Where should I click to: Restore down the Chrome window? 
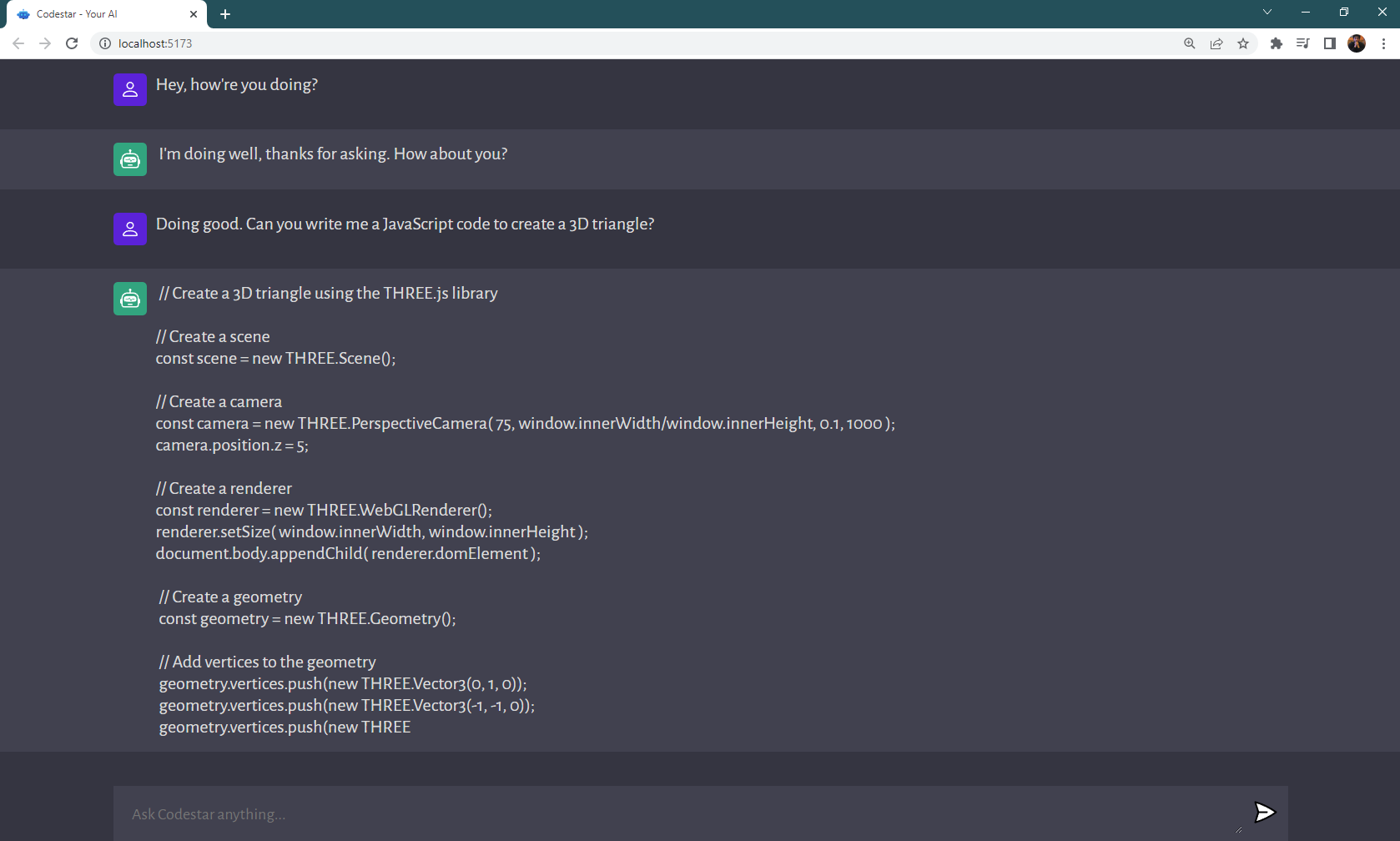[x=1343, y=12]
